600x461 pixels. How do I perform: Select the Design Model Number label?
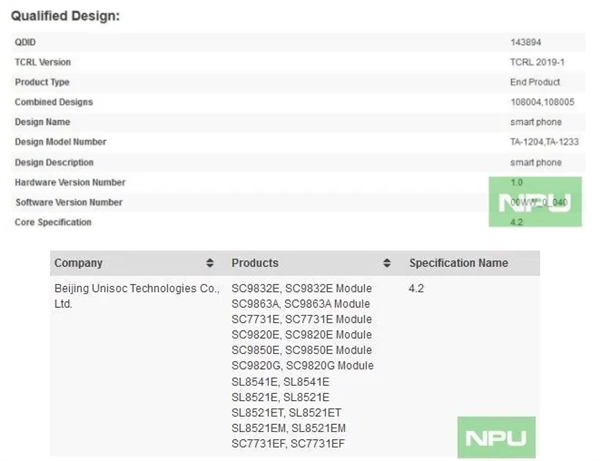tap(60, 142)
